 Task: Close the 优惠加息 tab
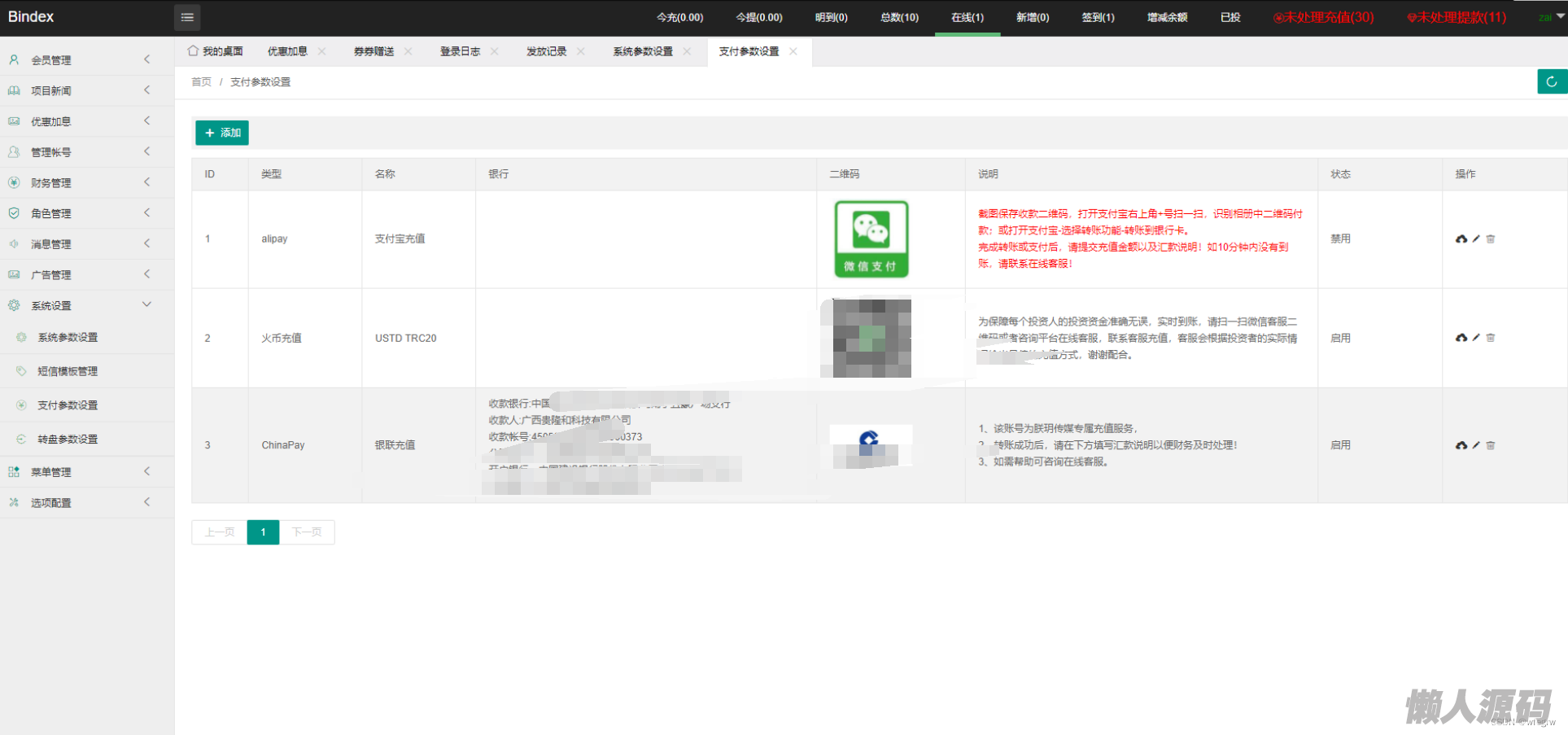pyautogui.click(x=322, y=51)
